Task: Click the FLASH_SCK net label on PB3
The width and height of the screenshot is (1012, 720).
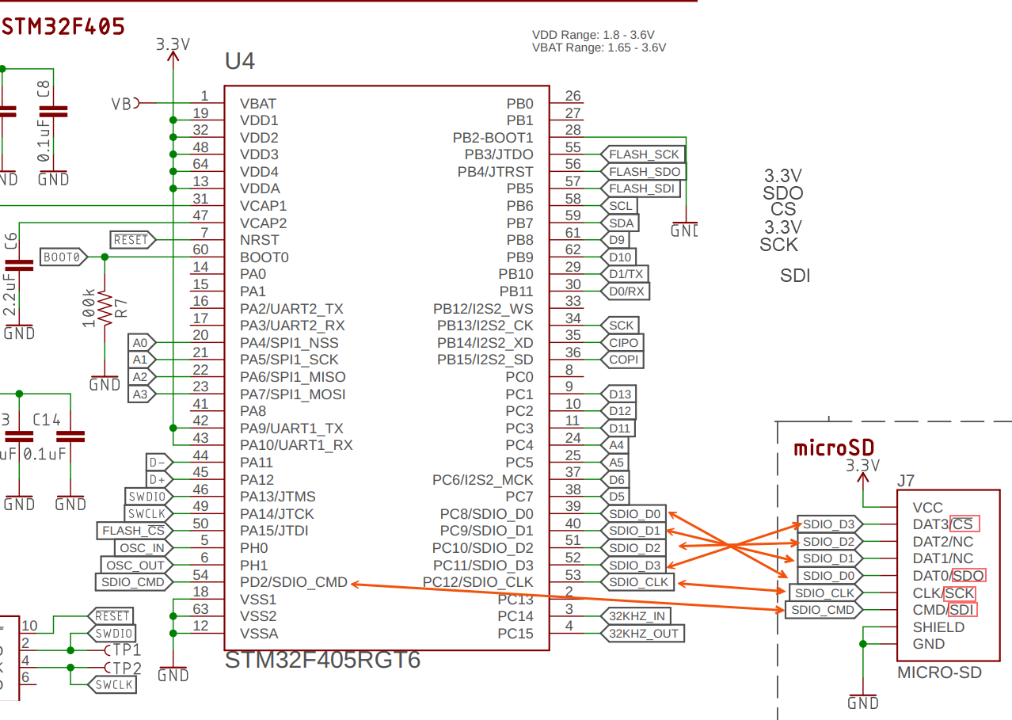Action: [643, 155]
